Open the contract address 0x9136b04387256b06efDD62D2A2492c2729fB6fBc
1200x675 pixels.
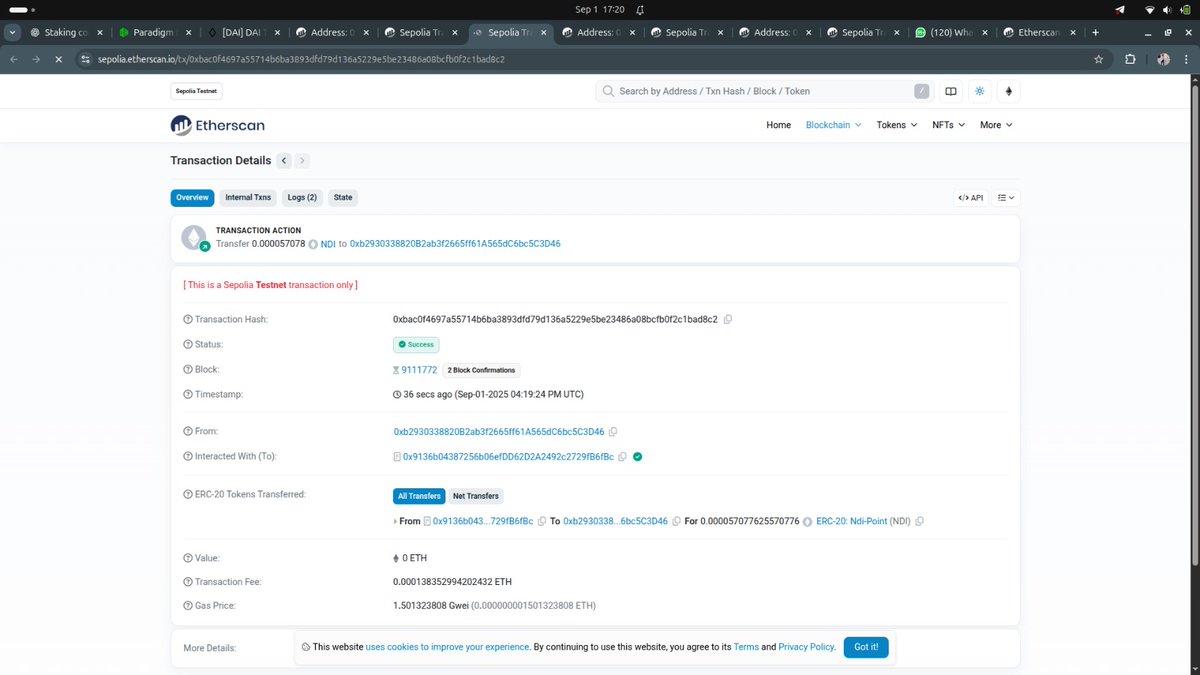[x=508, y=457]
